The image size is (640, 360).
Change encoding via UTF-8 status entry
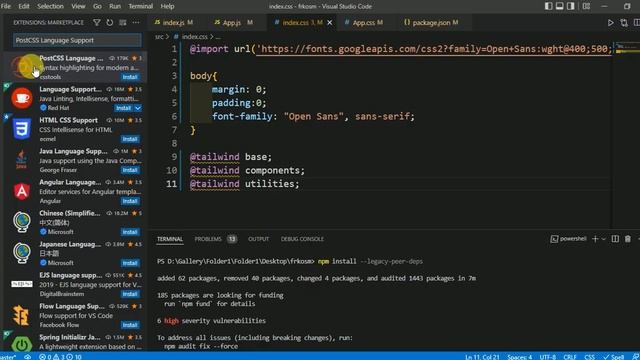point(547,357)
